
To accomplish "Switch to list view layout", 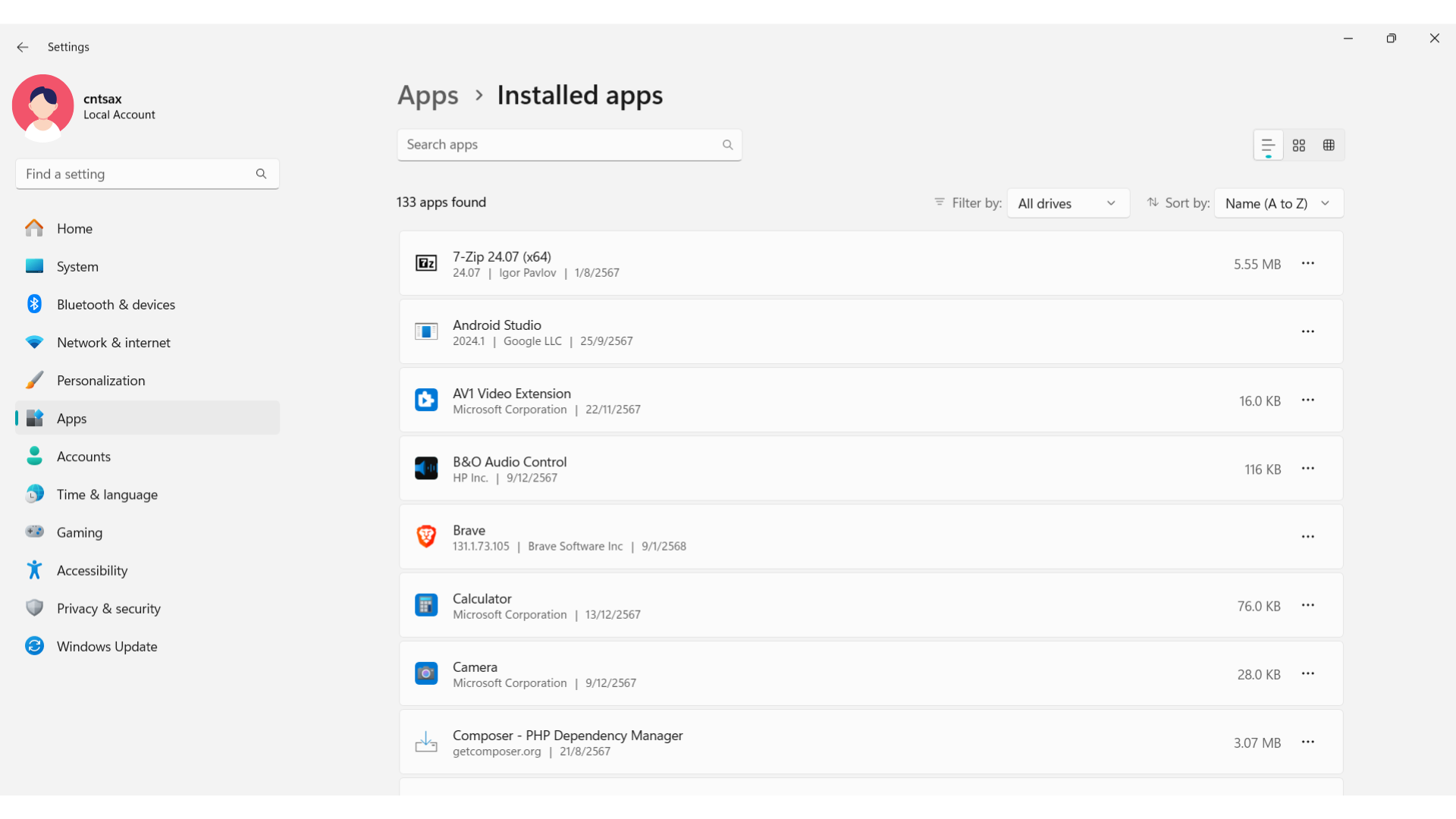I will [x=1268, y=145].
